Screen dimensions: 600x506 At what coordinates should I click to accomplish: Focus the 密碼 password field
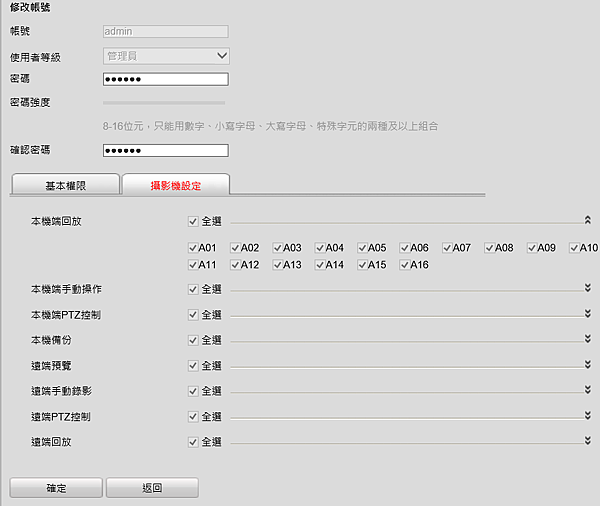[x=166, y=79]
